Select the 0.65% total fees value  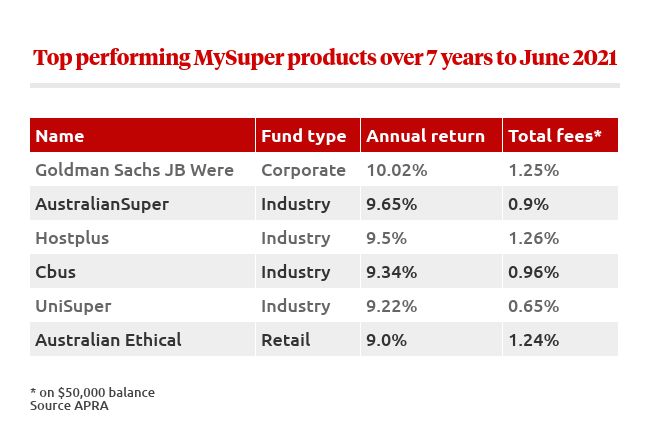point(533,306)
